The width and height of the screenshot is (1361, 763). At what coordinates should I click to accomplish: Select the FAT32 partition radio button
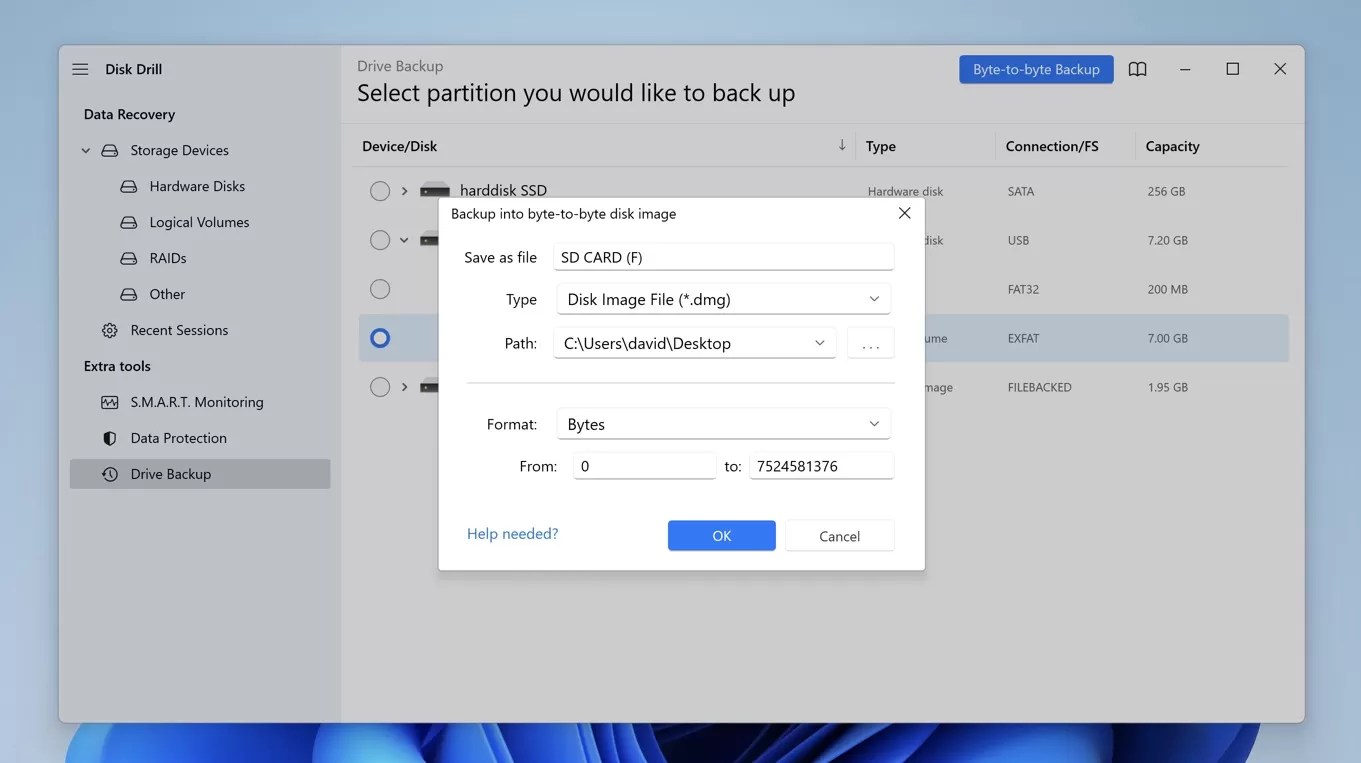380,289
